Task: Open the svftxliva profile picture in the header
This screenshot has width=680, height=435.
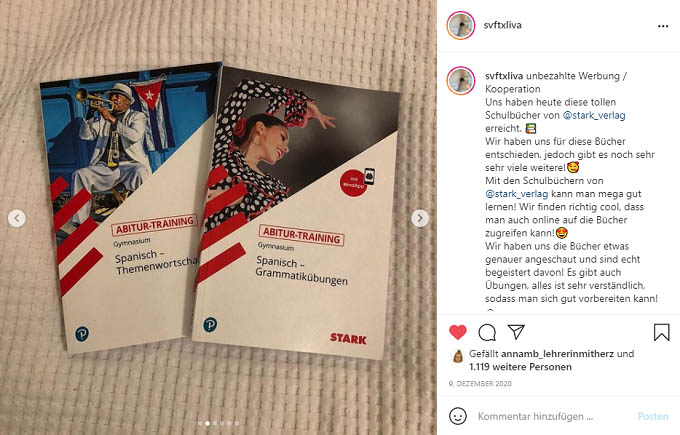Action: pos(461,26)
